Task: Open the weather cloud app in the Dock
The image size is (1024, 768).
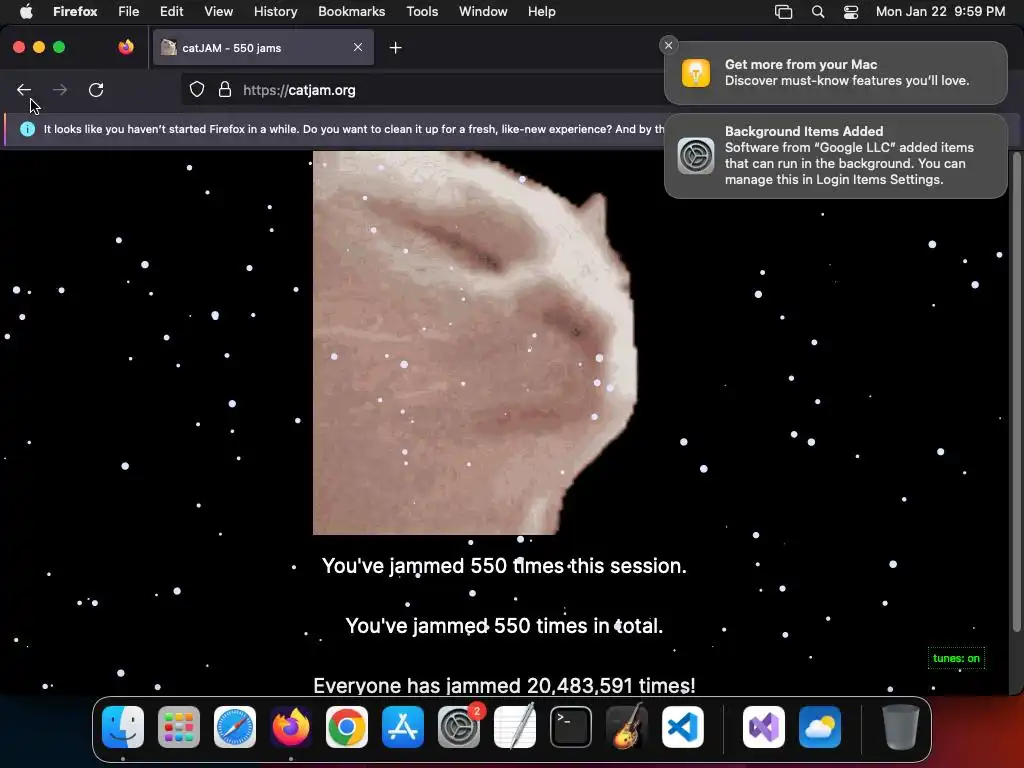Action: coord(820,727)
